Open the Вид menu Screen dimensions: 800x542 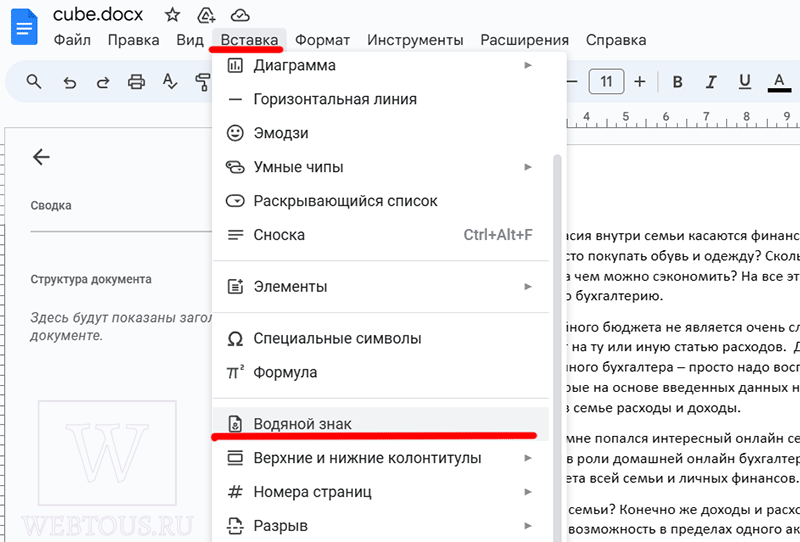(190, 40)
